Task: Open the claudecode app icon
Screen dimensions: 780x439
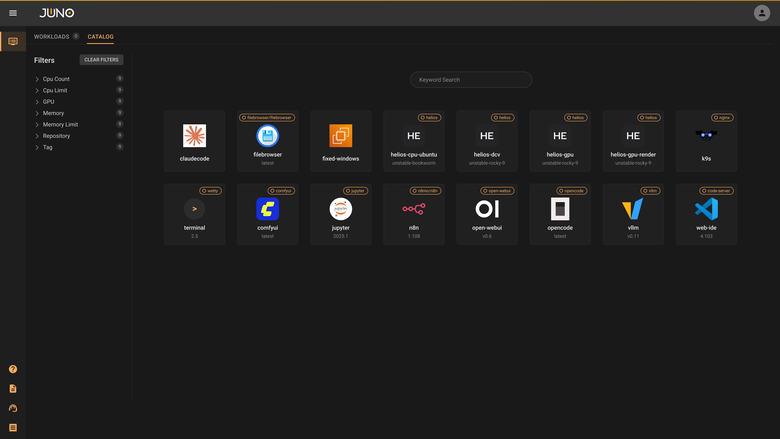Action: pos(195,136)
